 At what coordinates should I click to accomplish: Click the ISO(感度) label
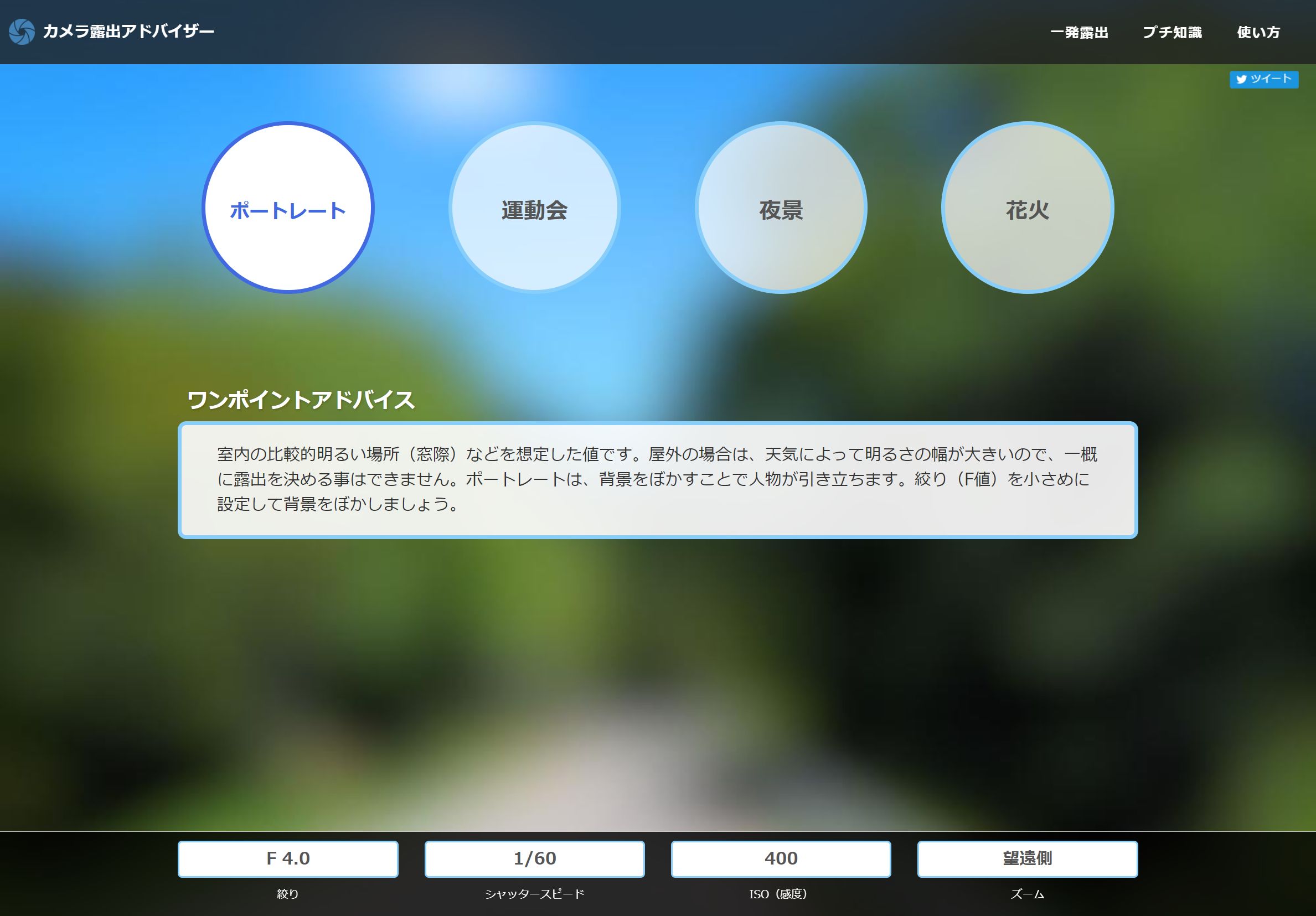[x=778, y=894]
